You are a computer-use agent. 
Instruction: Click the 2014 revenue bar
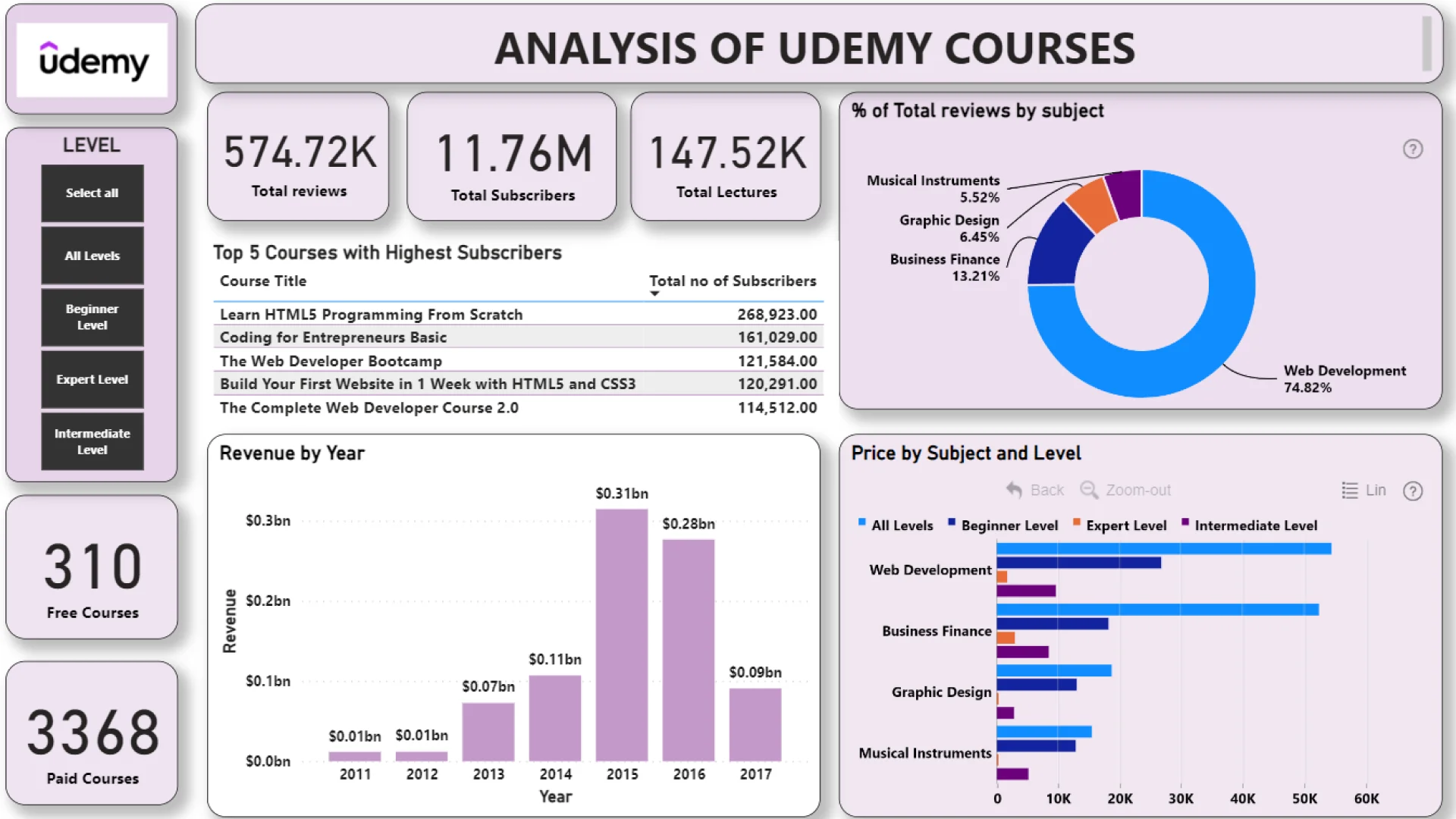tap(555, 718)
